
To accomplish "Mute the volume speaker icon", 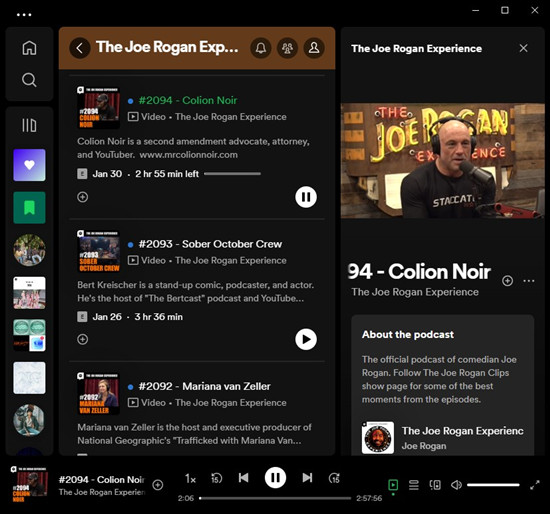I will click(x=456, y=485).
